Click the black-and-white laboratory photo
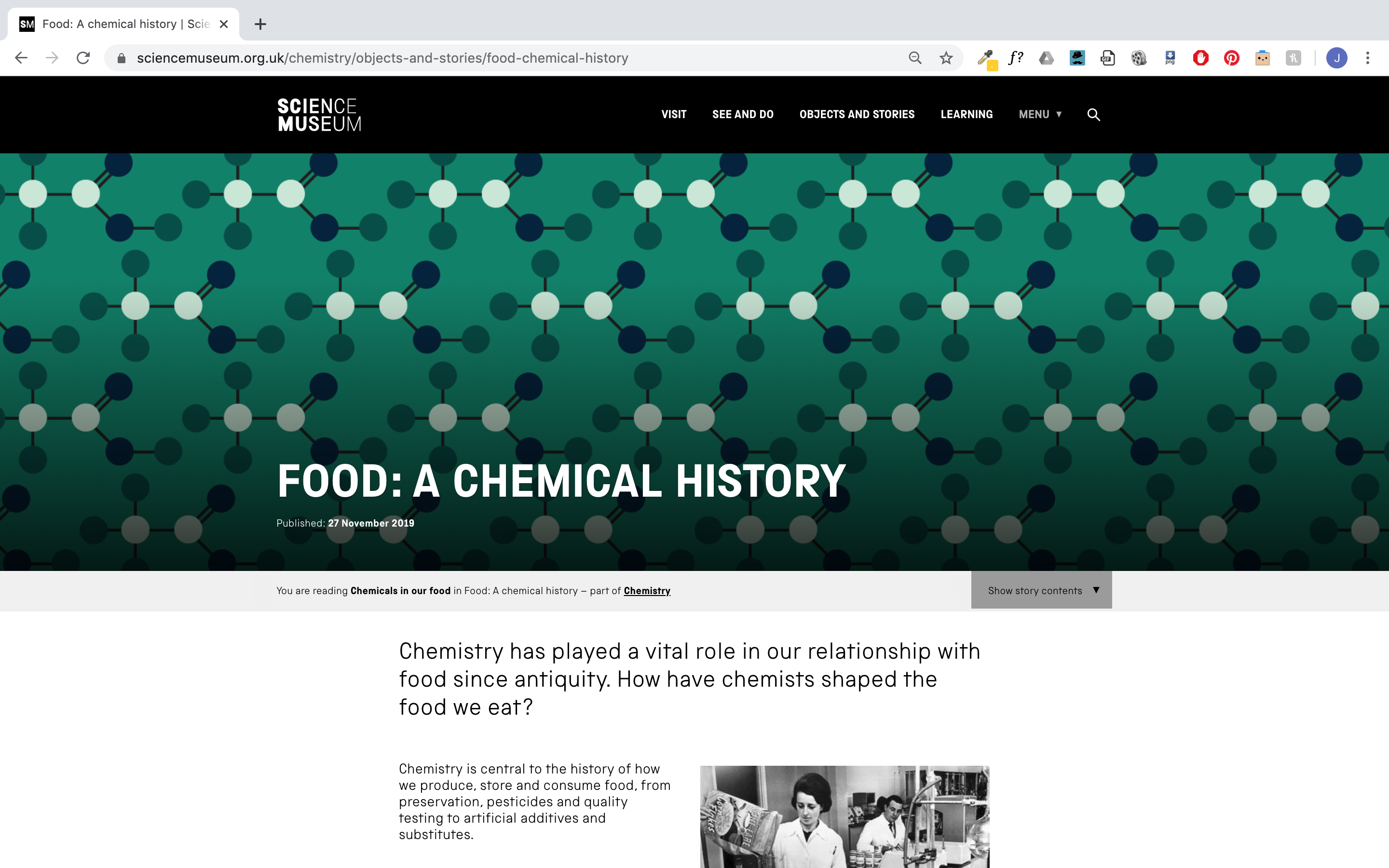 pos(844,816)
